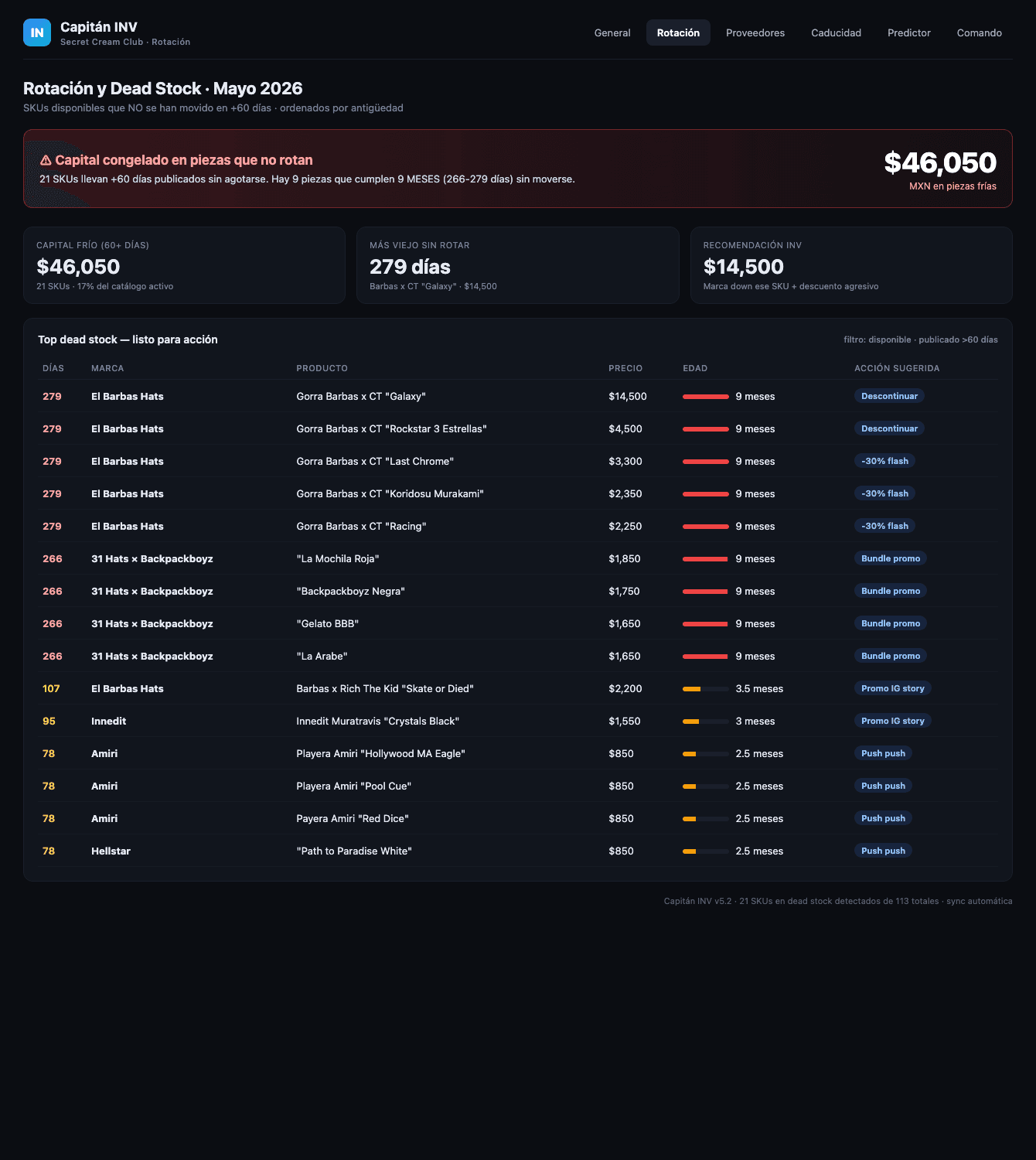The width and height of the screenshot is (1036, 1160).
Task: Switch to the Comando tab
Action: coord(980,32)
